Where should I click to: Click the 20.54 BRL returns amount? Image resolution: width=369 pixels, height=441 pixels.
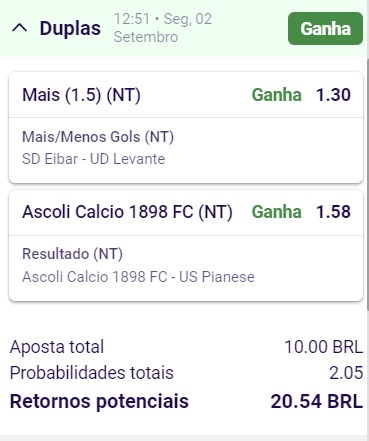pyautogui.click(x=317, y=401)
